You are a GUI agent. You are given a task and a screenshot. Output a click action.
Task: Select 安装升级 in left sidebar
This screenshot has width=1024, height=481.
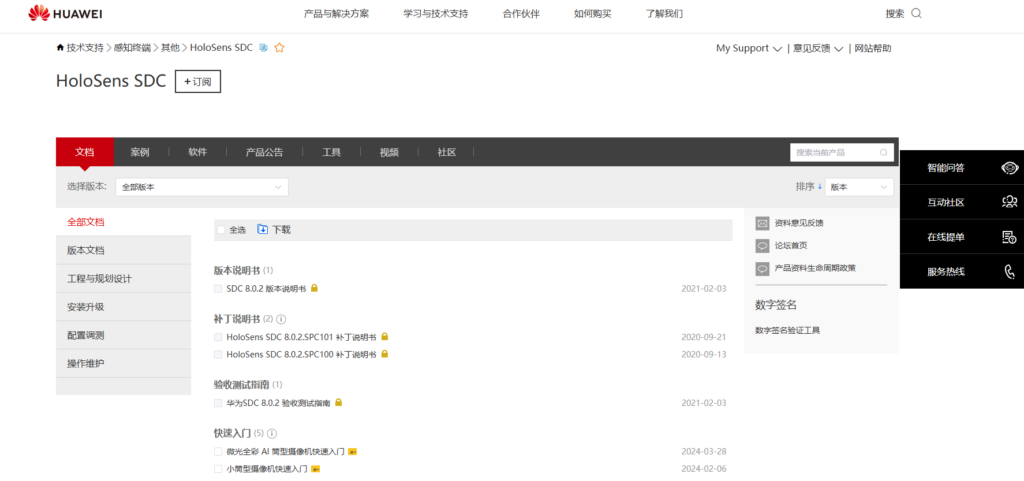pos(86,307)
